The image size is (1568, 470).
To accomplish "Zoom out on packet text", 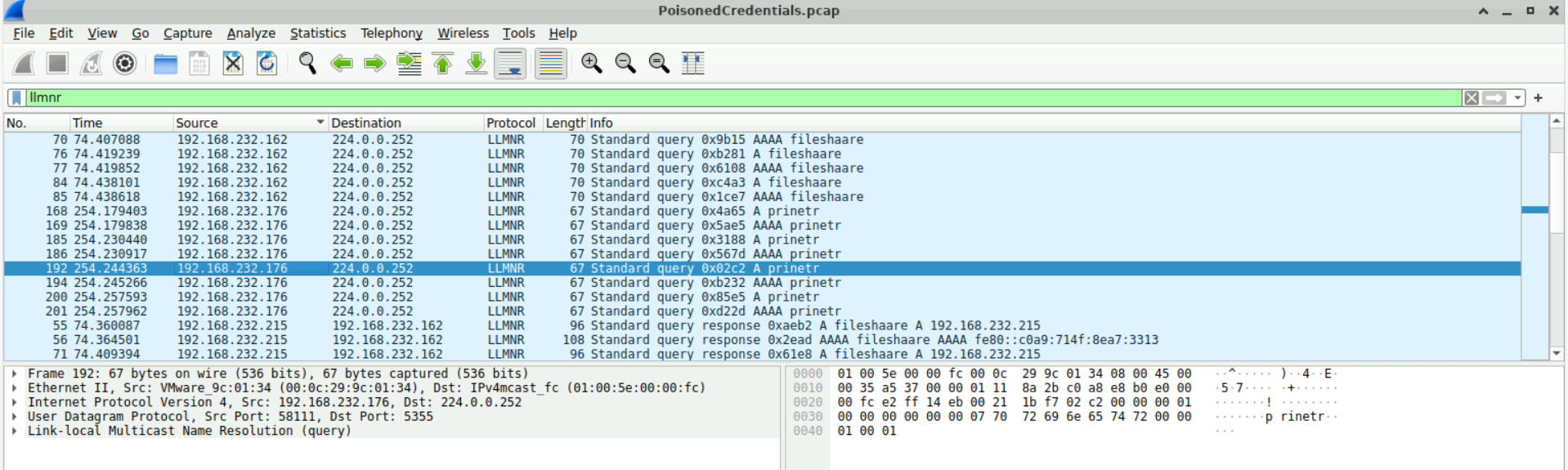I will coord(625,64).
